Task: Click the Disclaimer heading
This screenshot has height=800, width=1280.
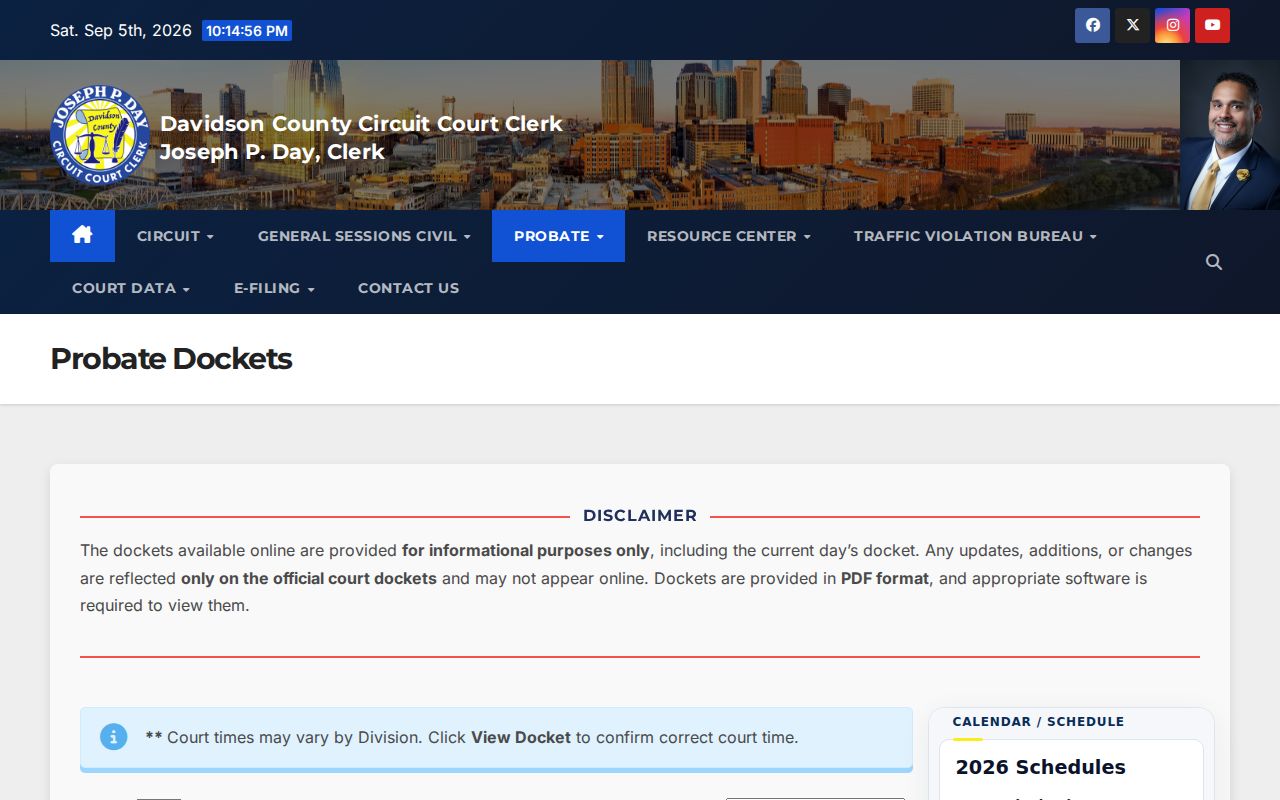Action: tap(640, 516)
